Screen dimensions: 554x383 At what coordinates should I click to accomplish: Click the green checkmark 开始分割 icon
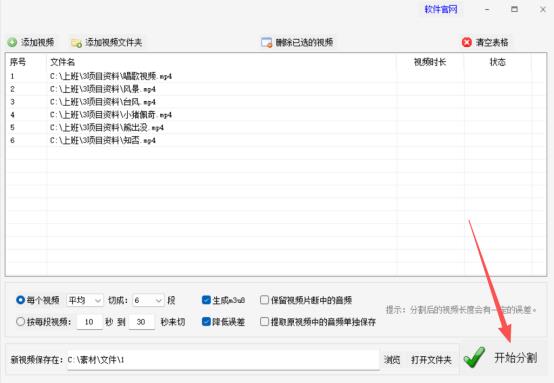tap(474, 358)
